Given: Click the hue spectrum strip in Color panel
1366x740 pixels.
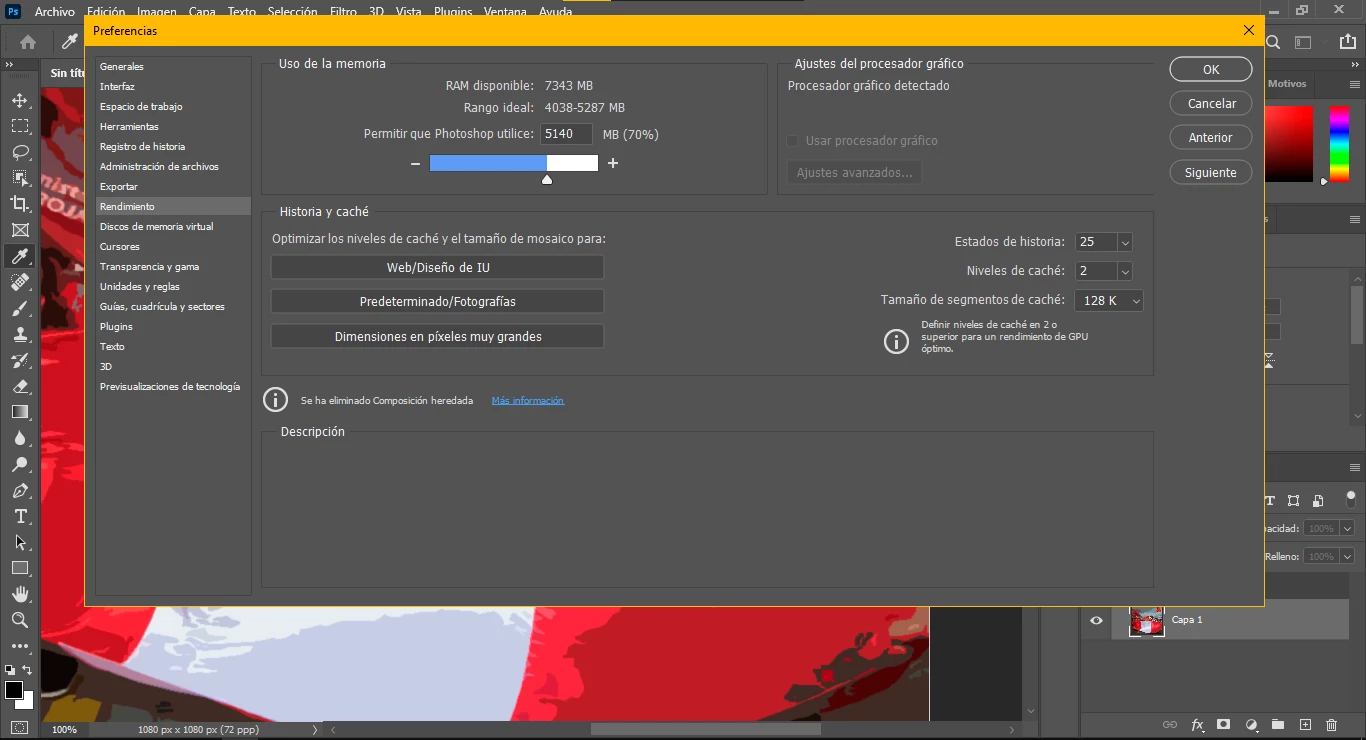Looking at the screenshot, I should click(1338, 143).
